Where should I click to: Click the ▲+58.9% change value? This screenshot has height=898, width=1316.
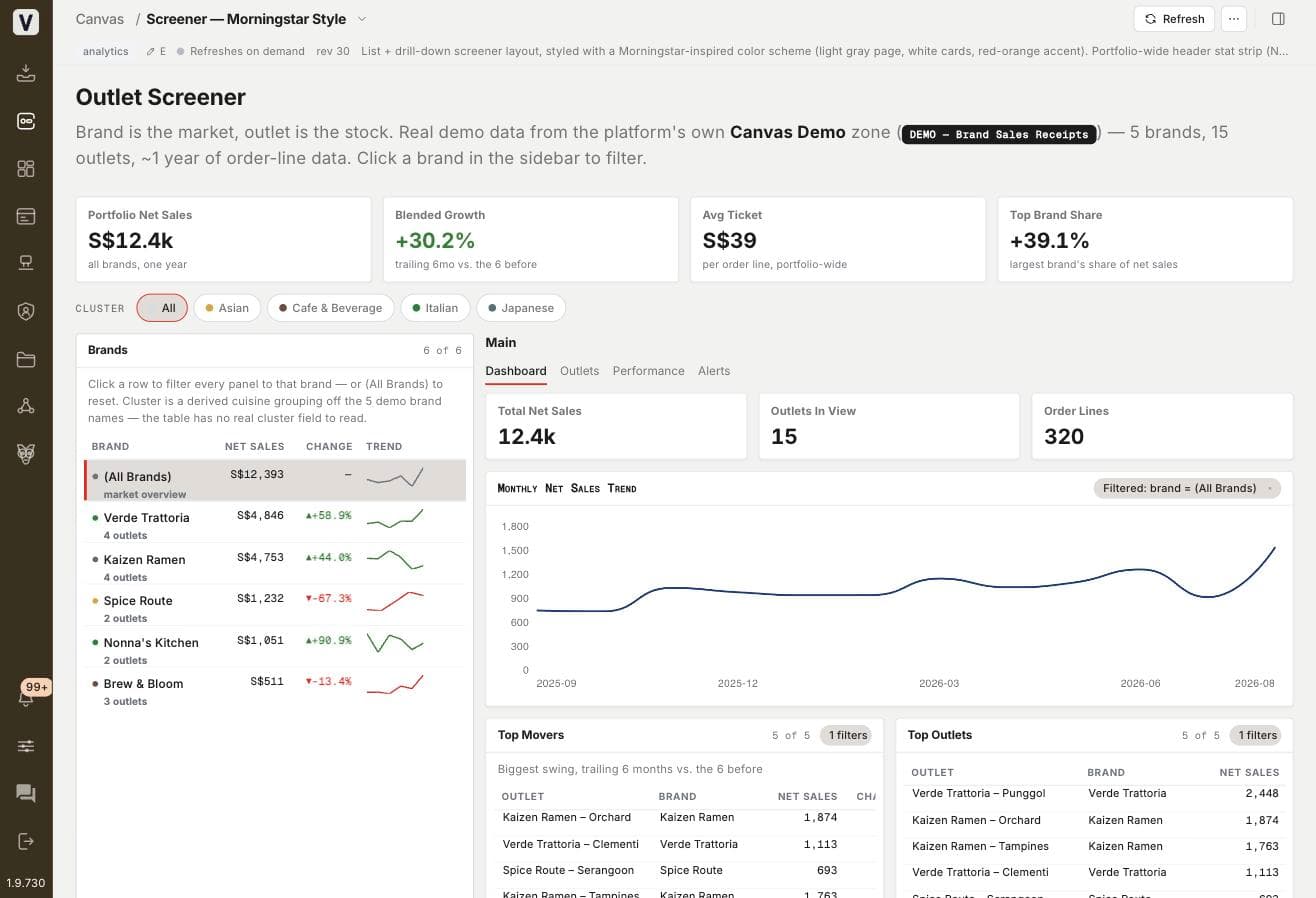(328, 516)
